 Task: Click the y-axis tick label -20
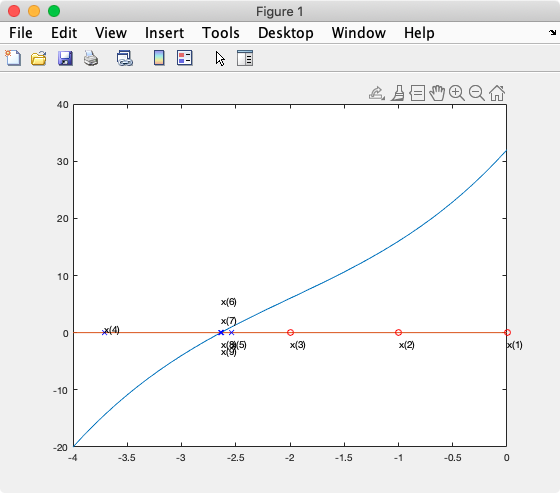click(x=60, y=447)
